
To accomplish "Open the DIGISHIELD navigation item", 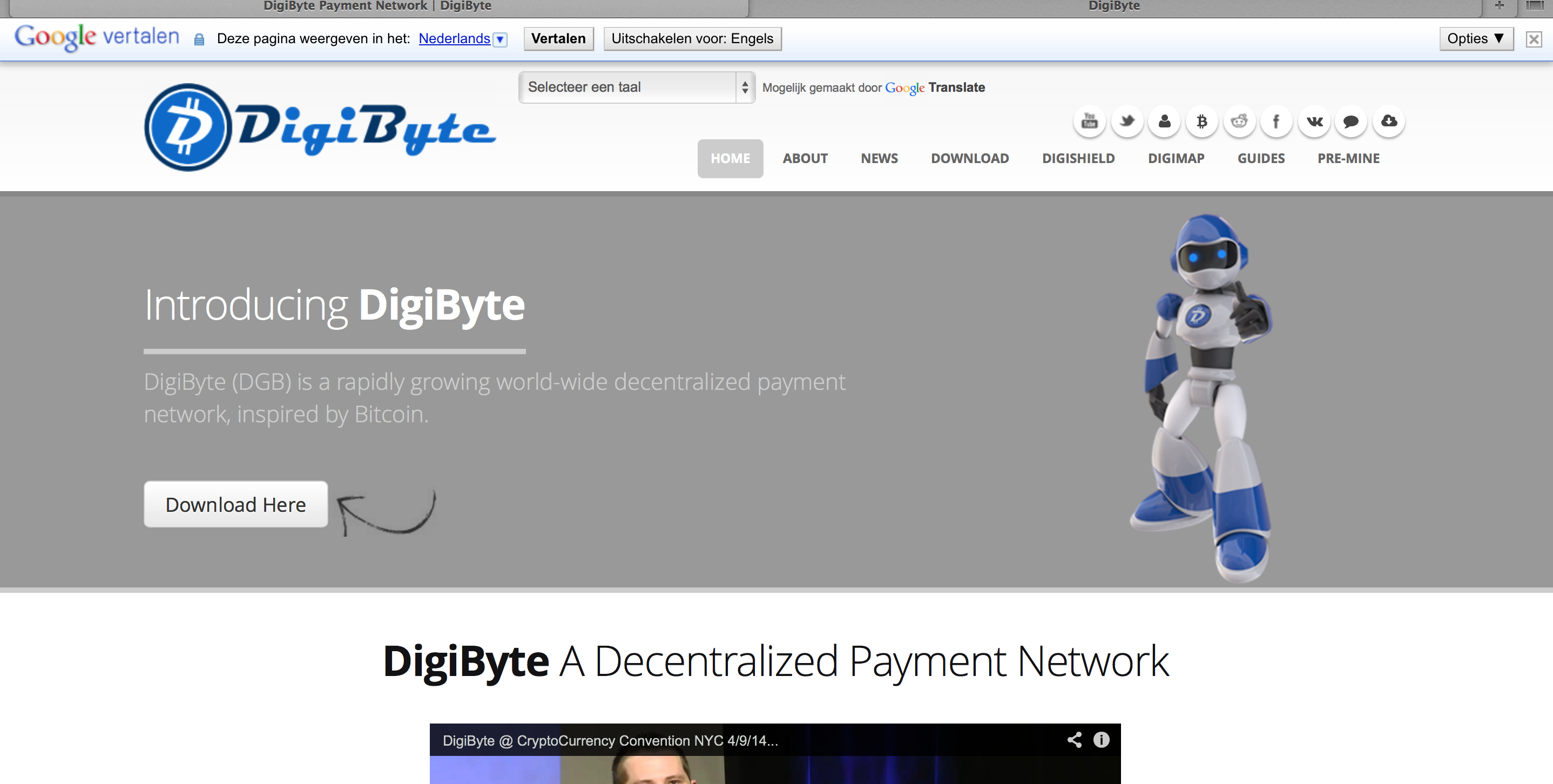I will tap(1078, 159).
